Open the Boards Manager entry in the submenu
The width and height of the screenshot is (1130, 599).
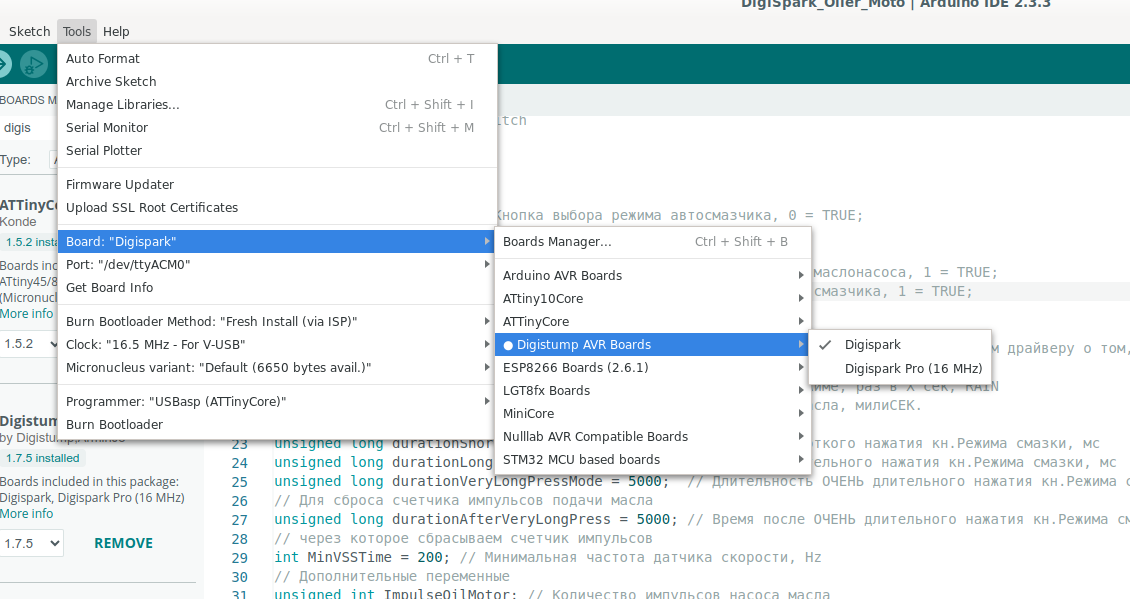pyautogui.click(x=653, y=241)
